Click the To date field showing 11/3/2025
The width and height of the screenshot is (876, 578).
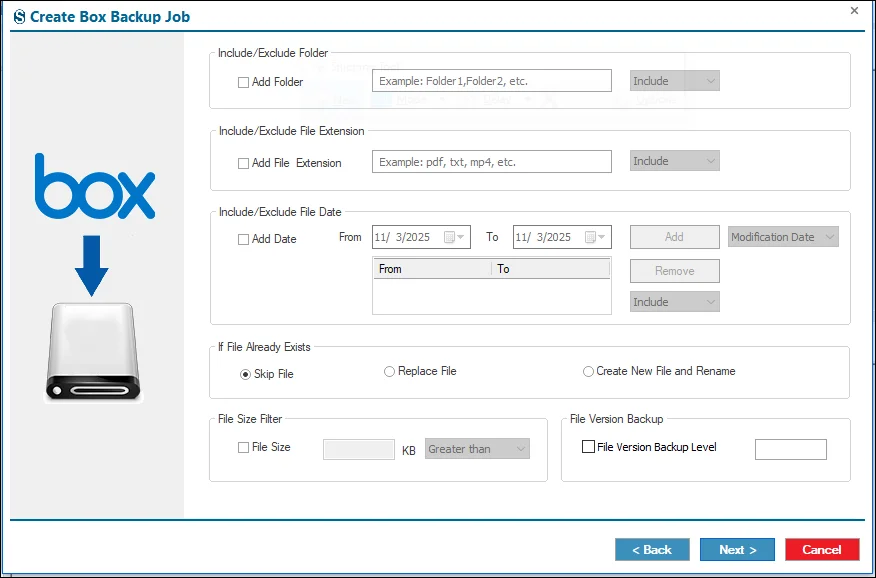click(x=562, y=237)
